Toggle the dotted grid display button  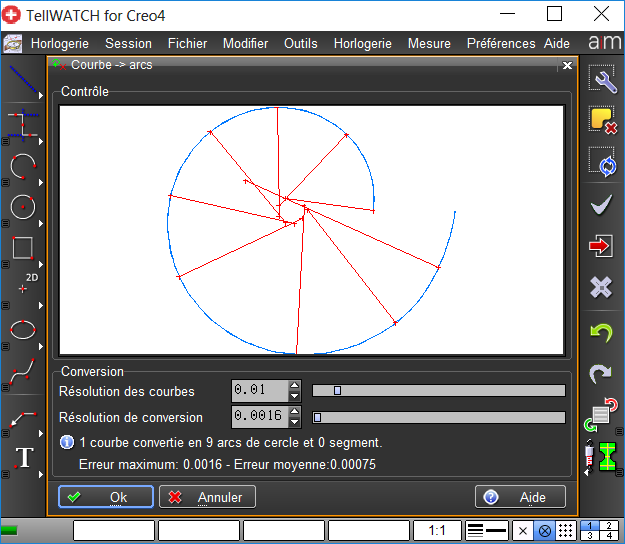[564, 531]
